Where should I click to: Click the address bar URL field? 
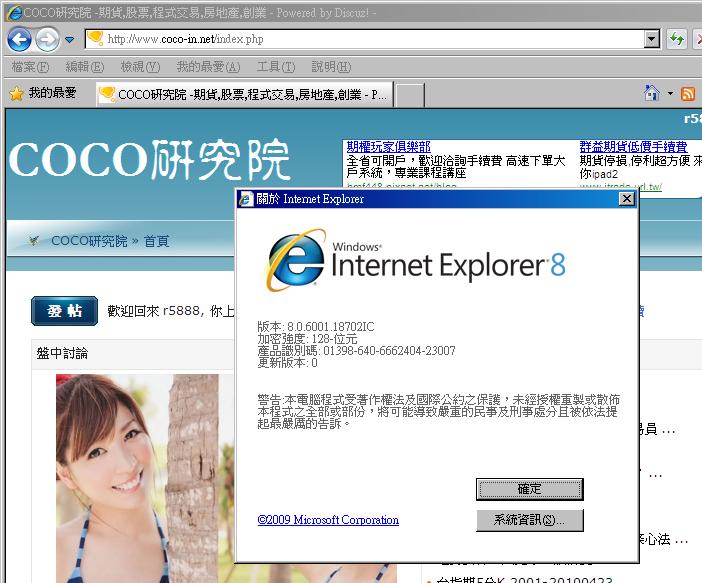(372, 39)
